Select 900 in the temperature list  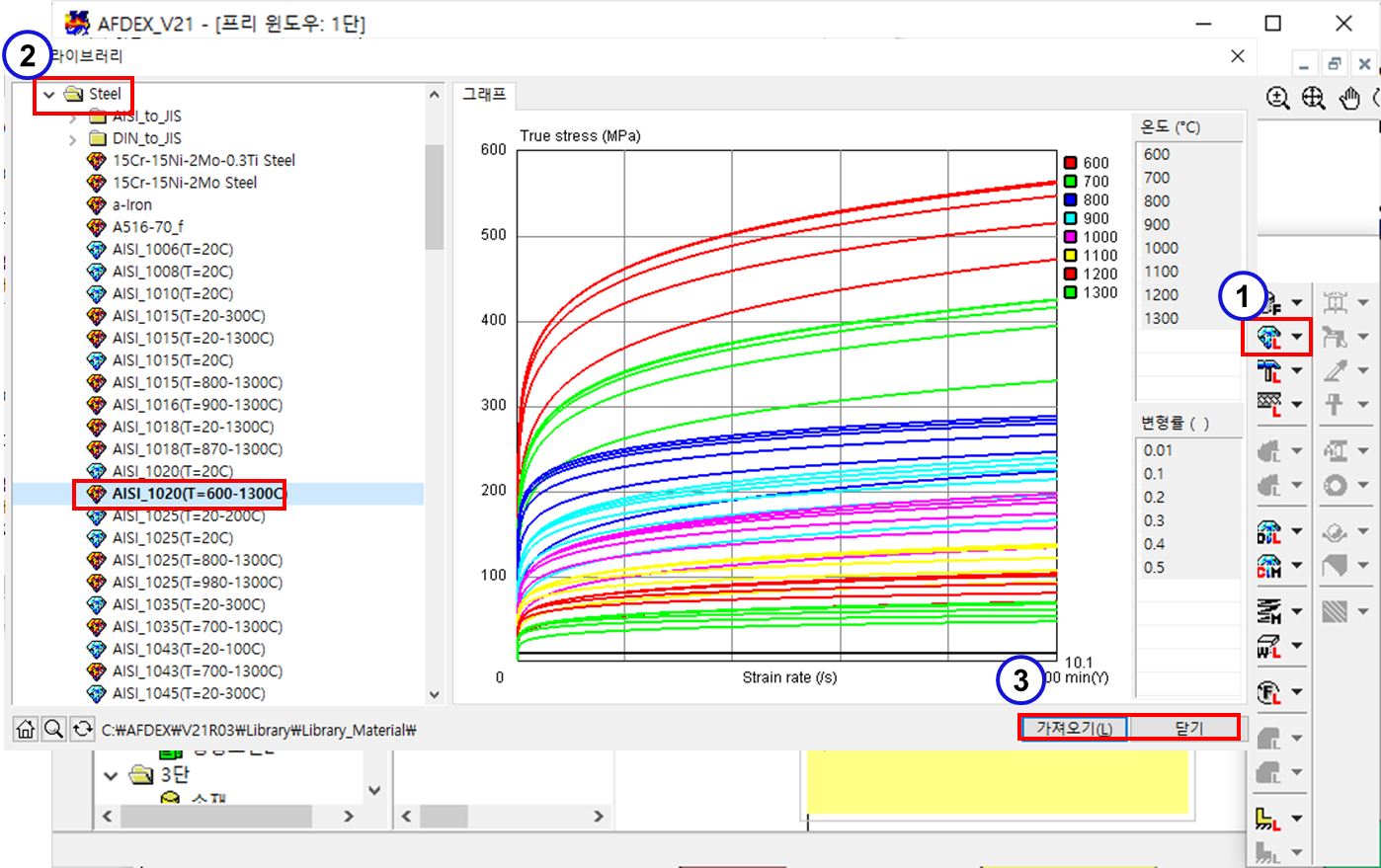(x=1157, y=224)
